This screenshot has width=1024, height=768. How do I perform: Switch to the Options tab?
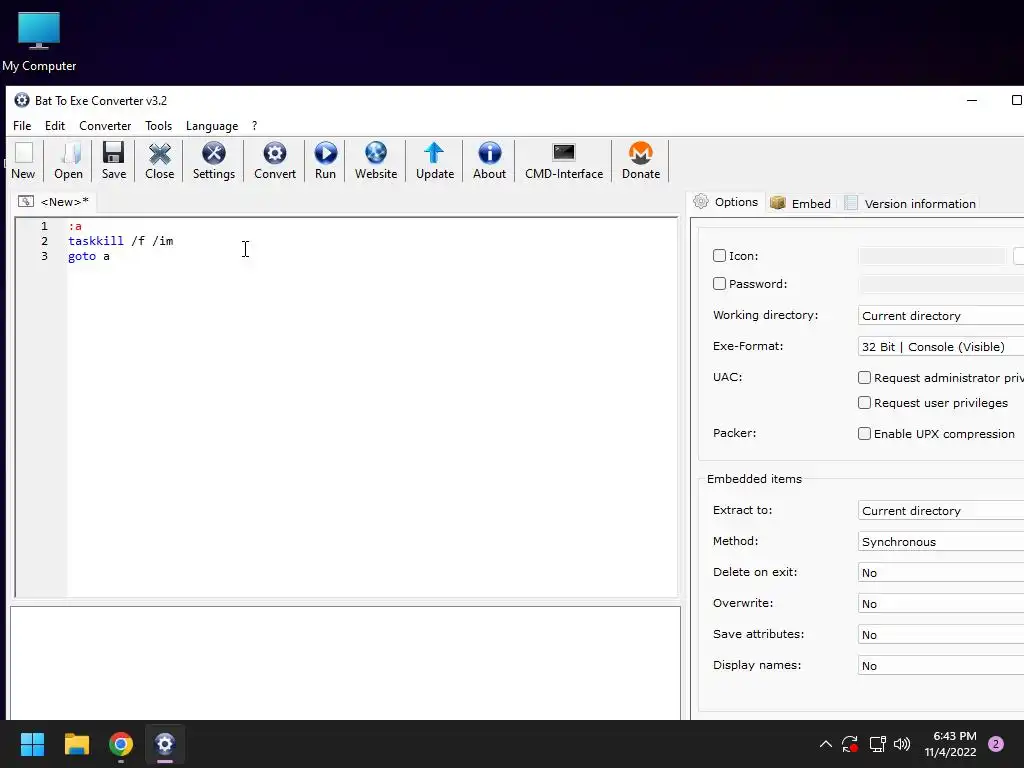click(x=727, y=202)
